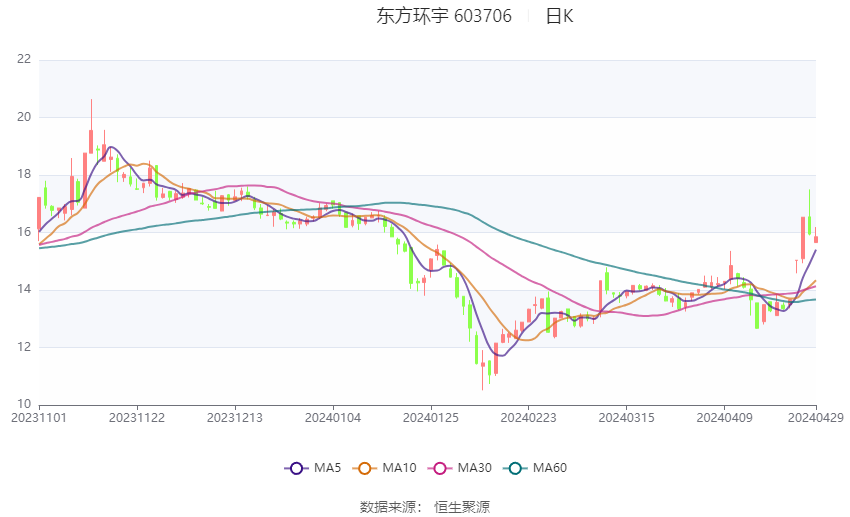Select the 20231213 date axis label
This screenshot has height=517, width=850.
[235, 418]
